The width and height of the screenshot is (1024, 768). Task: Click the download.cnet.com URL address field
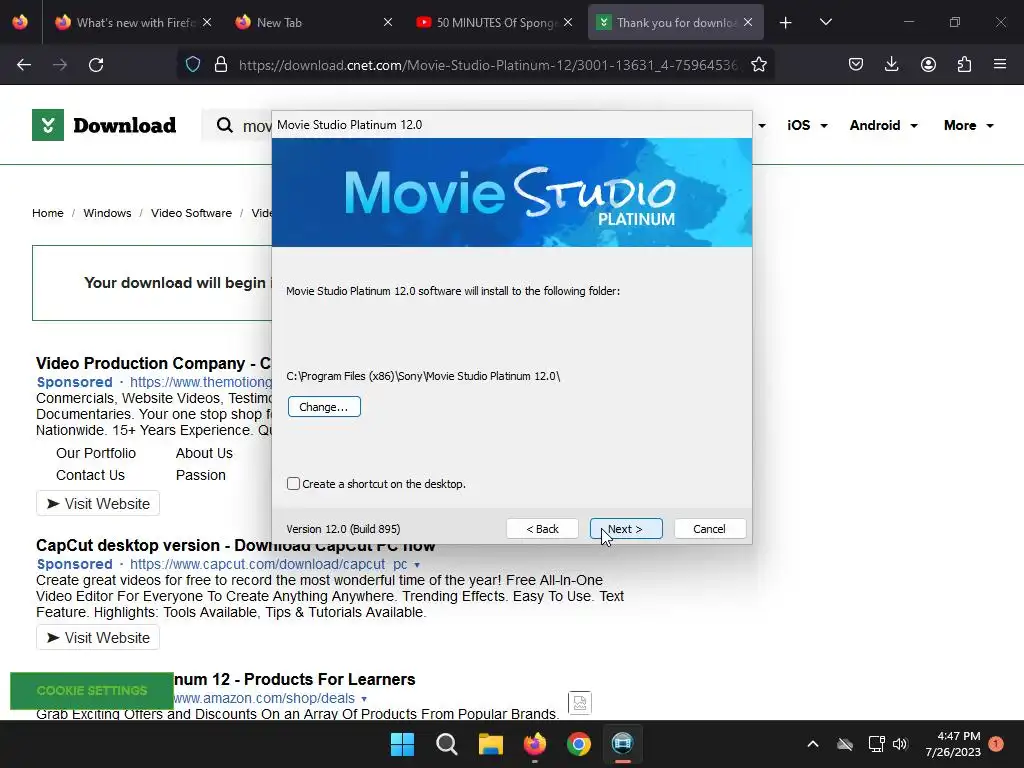tap(488, 65)
